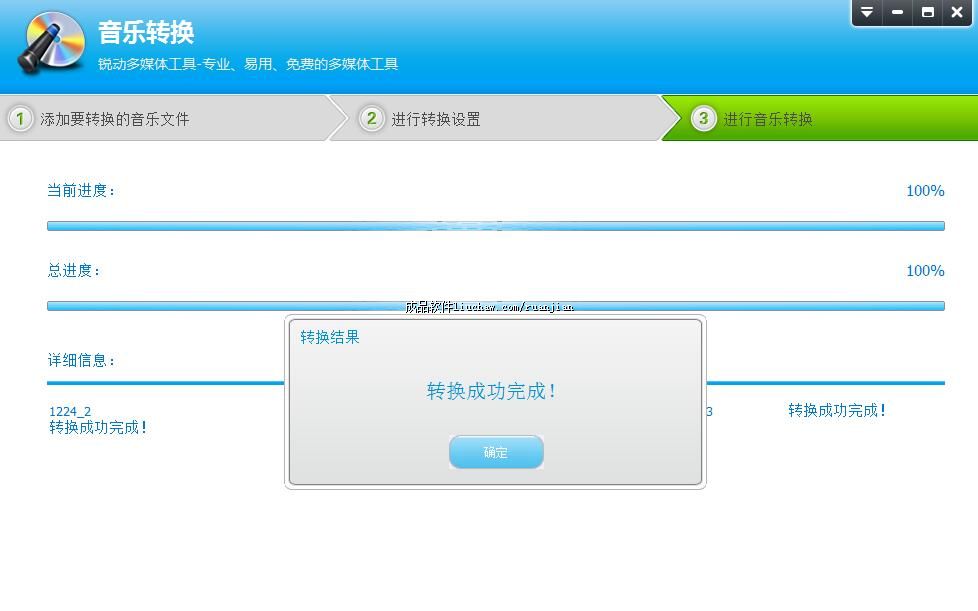The height and width of the screenshot is (611, 978).
Task: Maximize the 音乐转换 window
Action: tap(927, 13)
